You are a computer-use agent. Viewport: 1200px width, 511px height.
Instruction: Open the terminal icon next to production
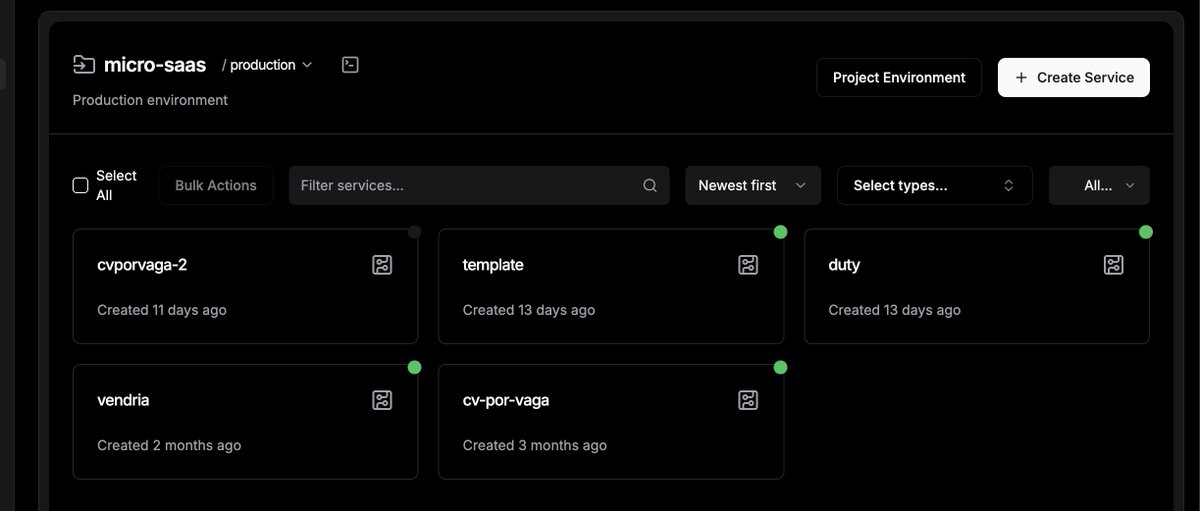point(350,65)
